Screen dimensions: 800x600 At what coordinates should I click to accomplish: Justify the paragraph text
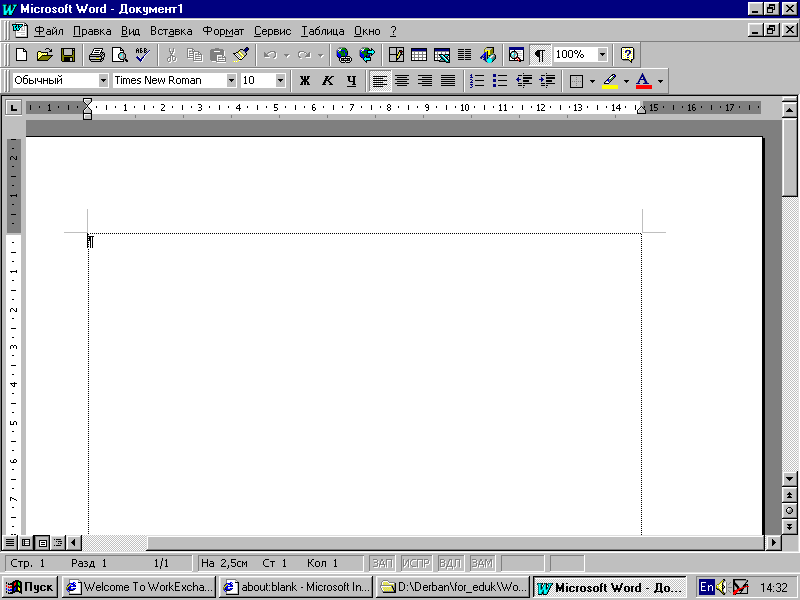(x=448, y=81)
